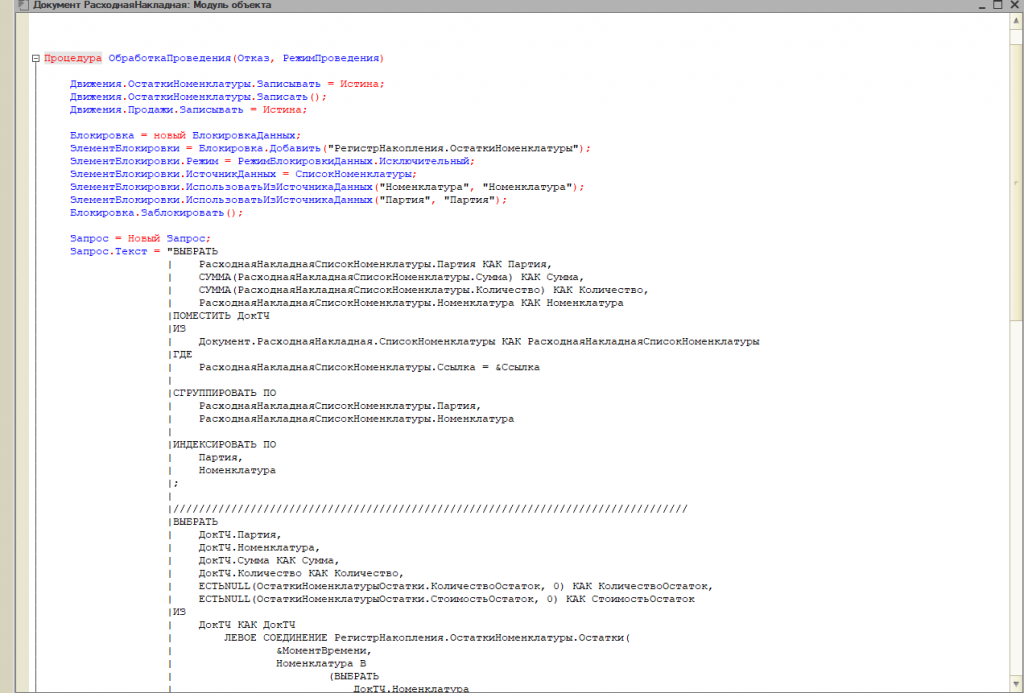Click СУММА line with КАК Сумма

[391, 277]
